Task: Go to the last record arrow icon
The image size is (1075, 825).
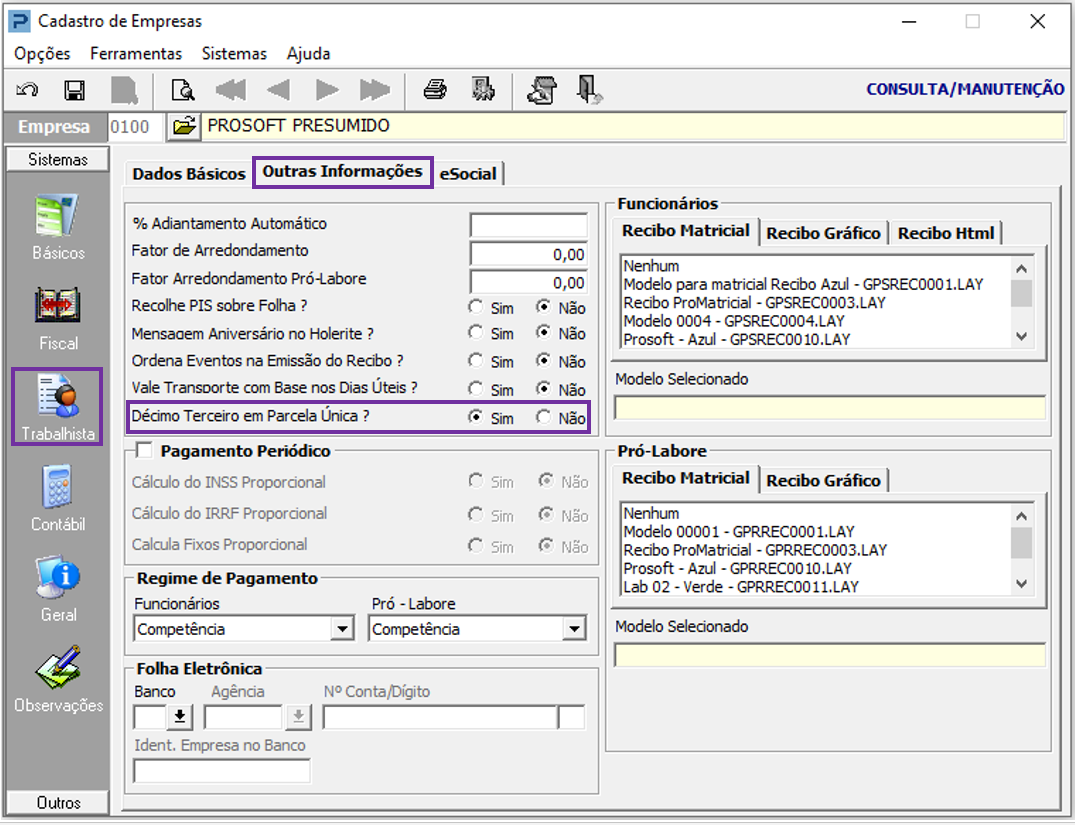Action: pos(375,90)
